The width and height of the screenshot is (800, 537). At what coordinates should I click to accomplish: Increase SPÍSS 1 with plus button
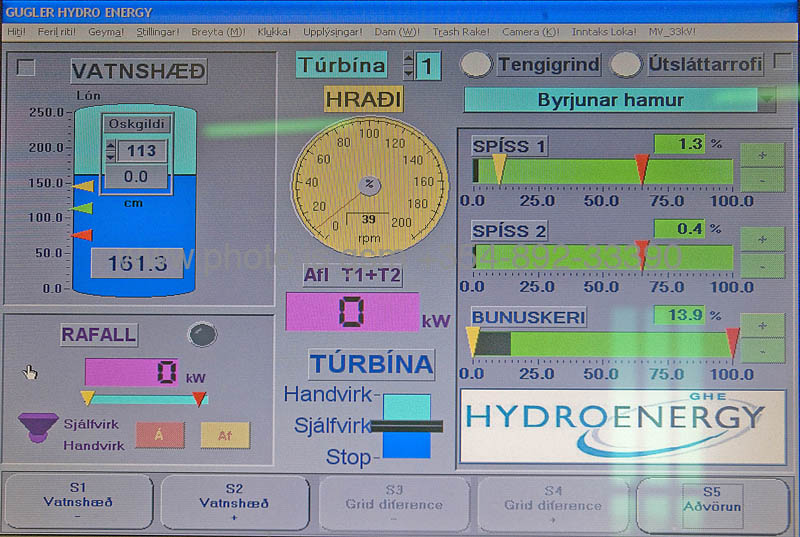[x=762, y=155]
